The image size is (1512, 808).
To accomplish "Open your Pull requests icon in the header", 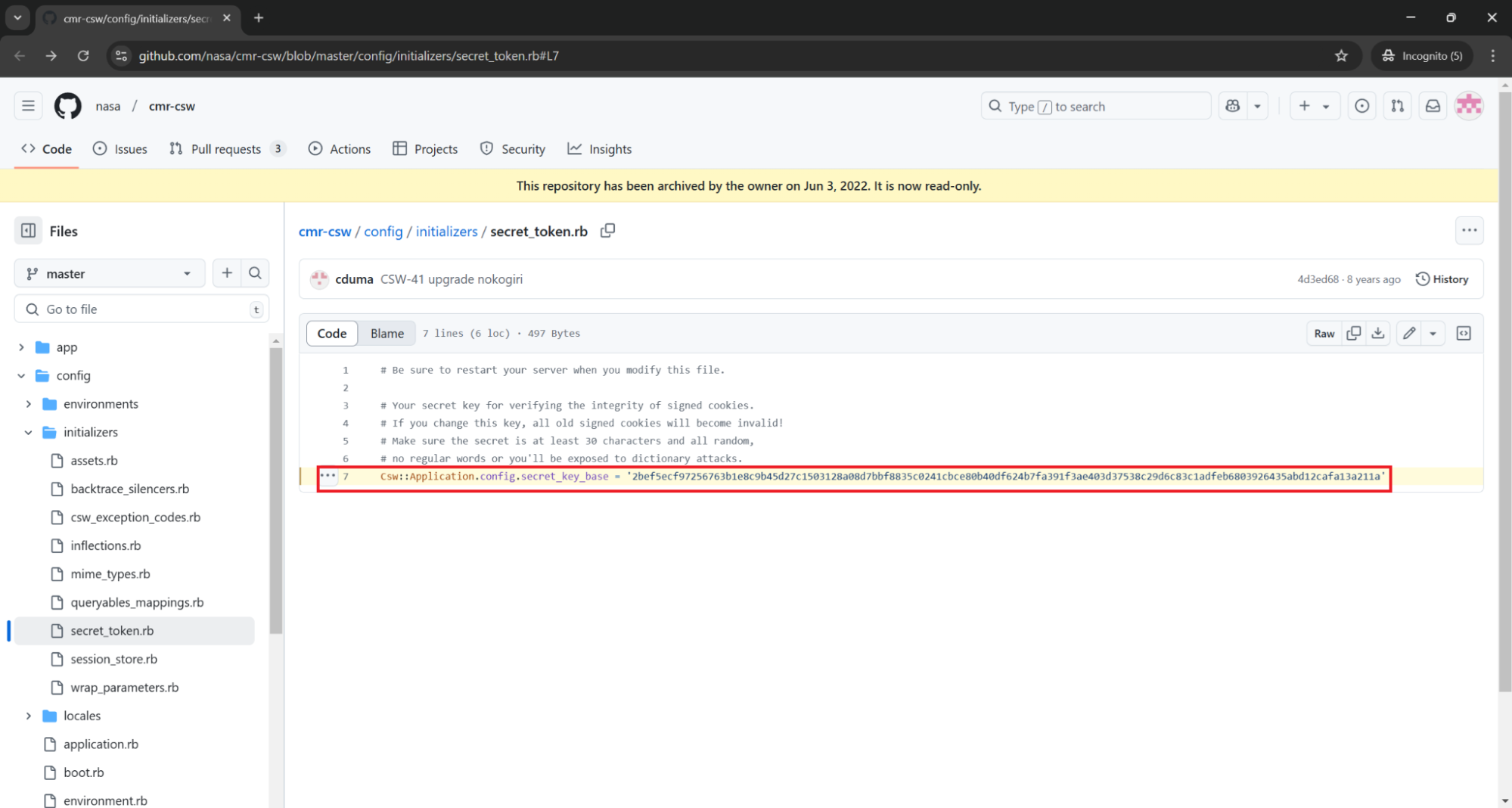I will 1397,106.
